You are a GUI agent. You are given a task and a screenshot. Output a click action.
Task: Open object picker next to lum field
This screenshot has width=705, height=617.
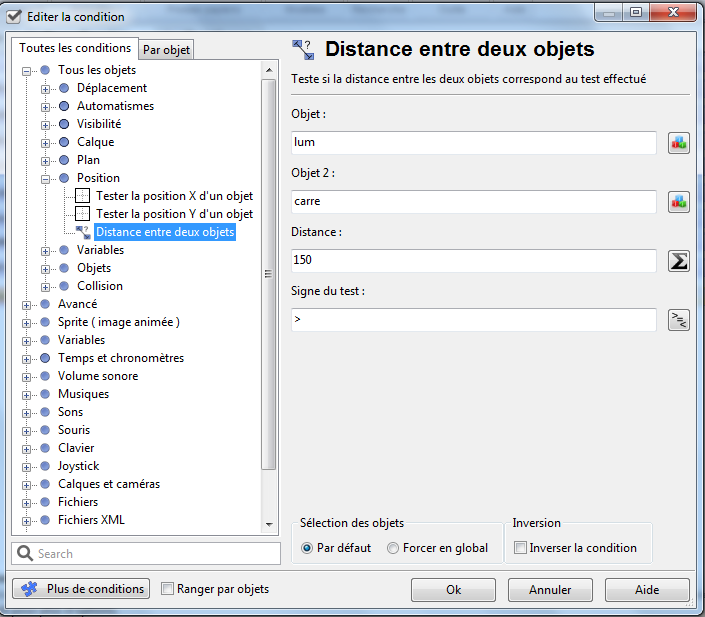coord(679,143)
